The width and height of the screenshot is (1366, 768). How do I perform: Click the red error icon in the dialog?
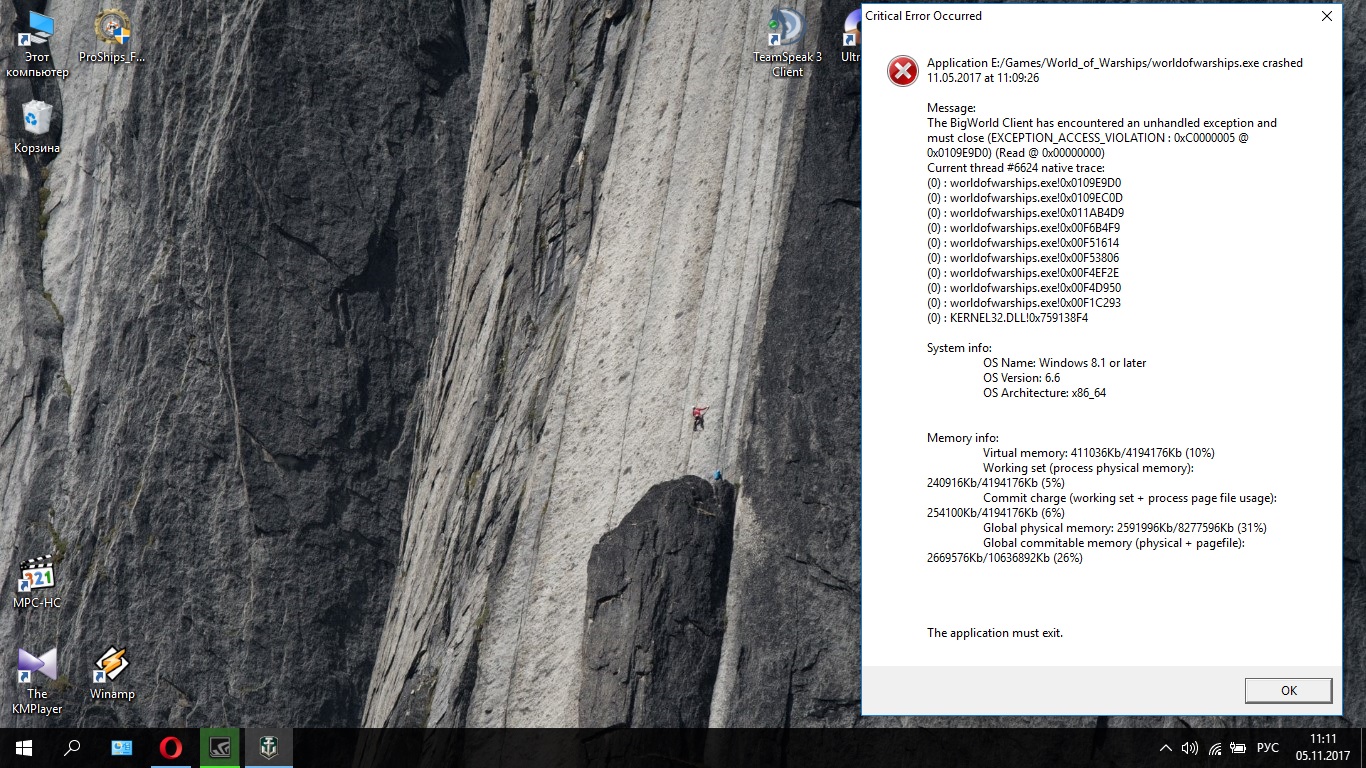point(902,70)
